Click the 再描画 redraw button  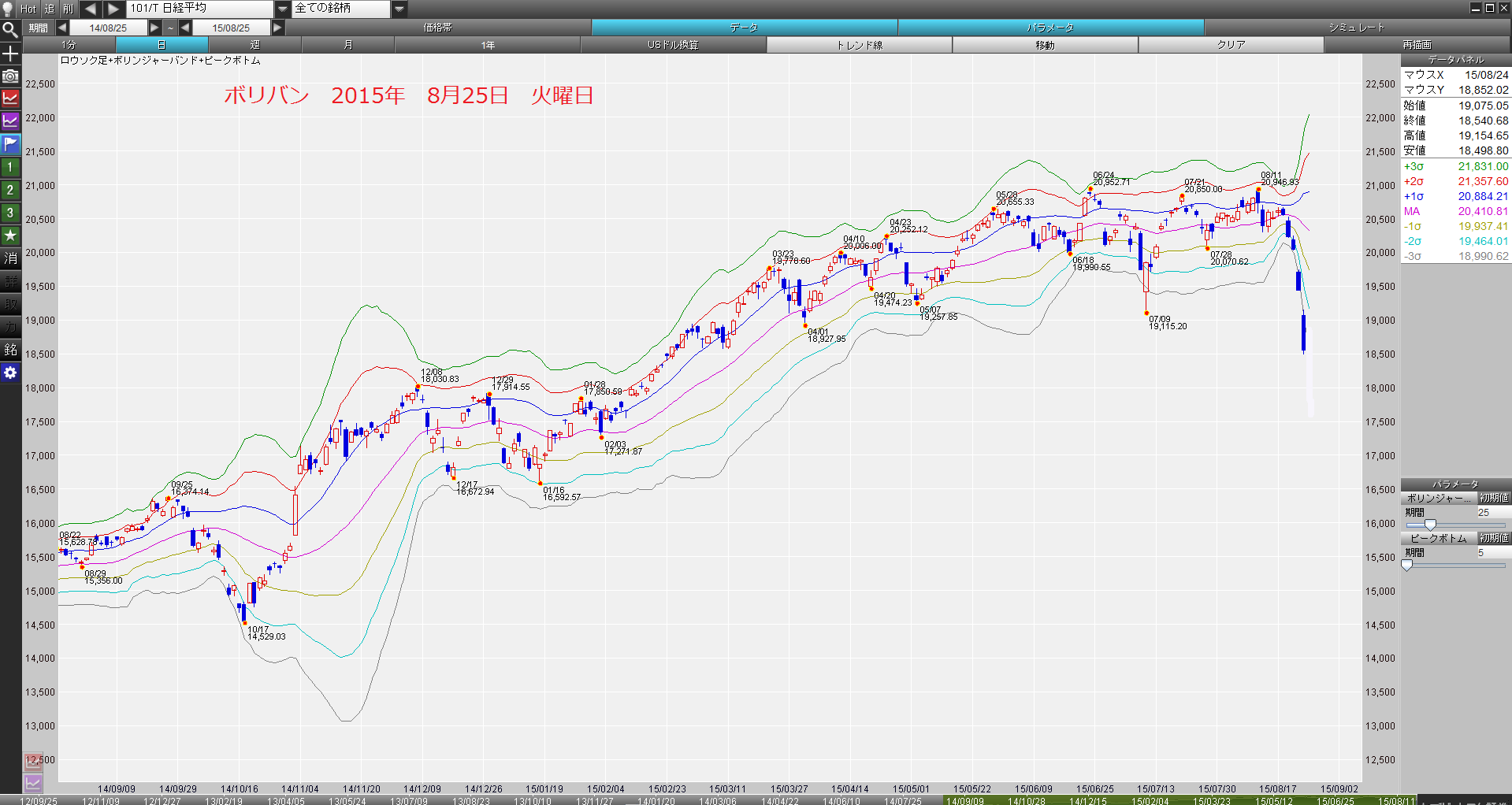coord(1417,45)
